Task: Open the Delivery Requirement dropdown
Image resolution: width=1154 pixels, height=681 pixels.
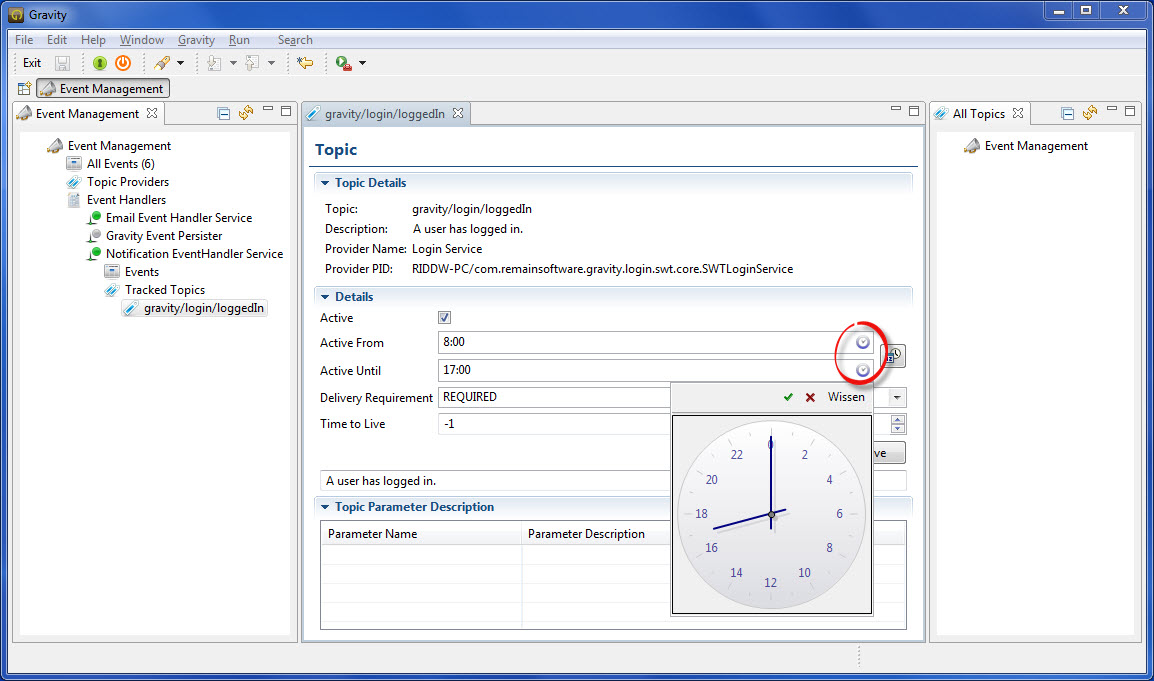Action: point(897,397)
